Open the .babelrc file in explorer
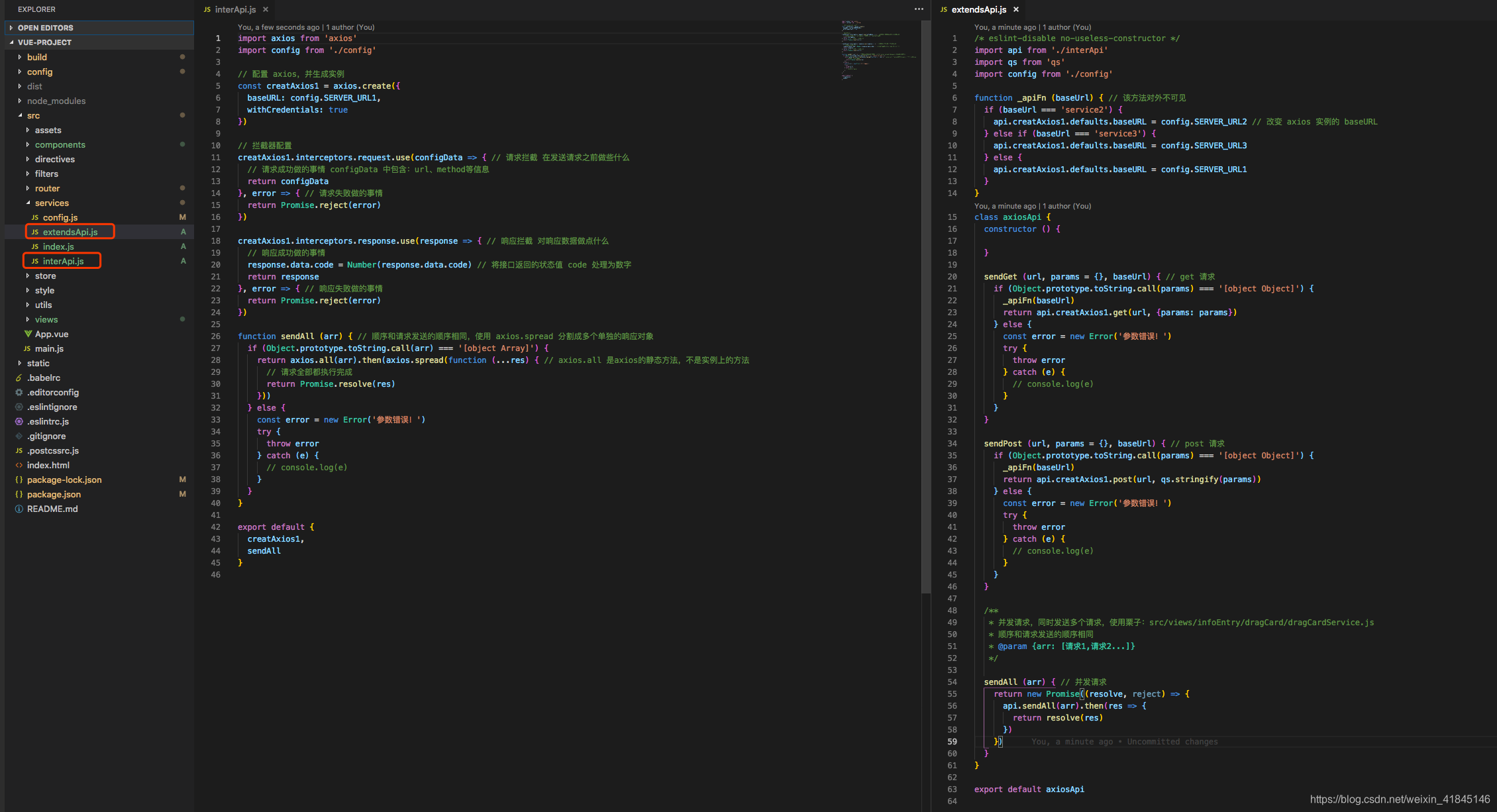The width and height of the screenshot is (1497, 812). (43, 378)
